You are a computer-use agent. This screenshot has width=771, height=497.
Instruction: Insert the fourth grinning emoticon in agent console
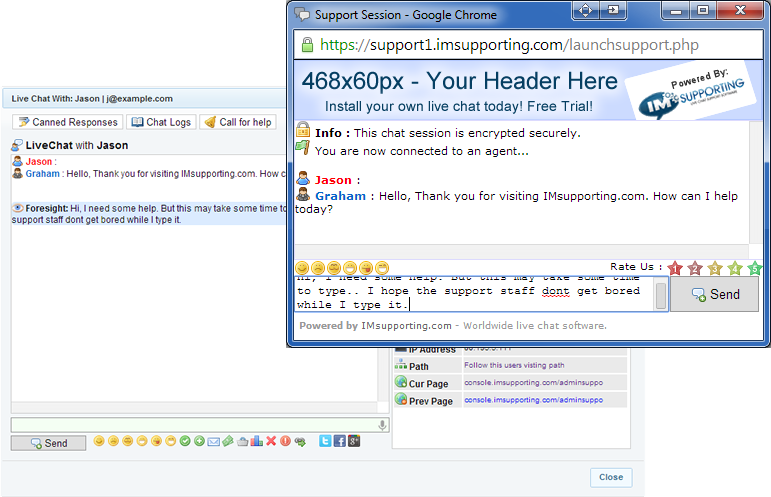(x=142, y=441)
